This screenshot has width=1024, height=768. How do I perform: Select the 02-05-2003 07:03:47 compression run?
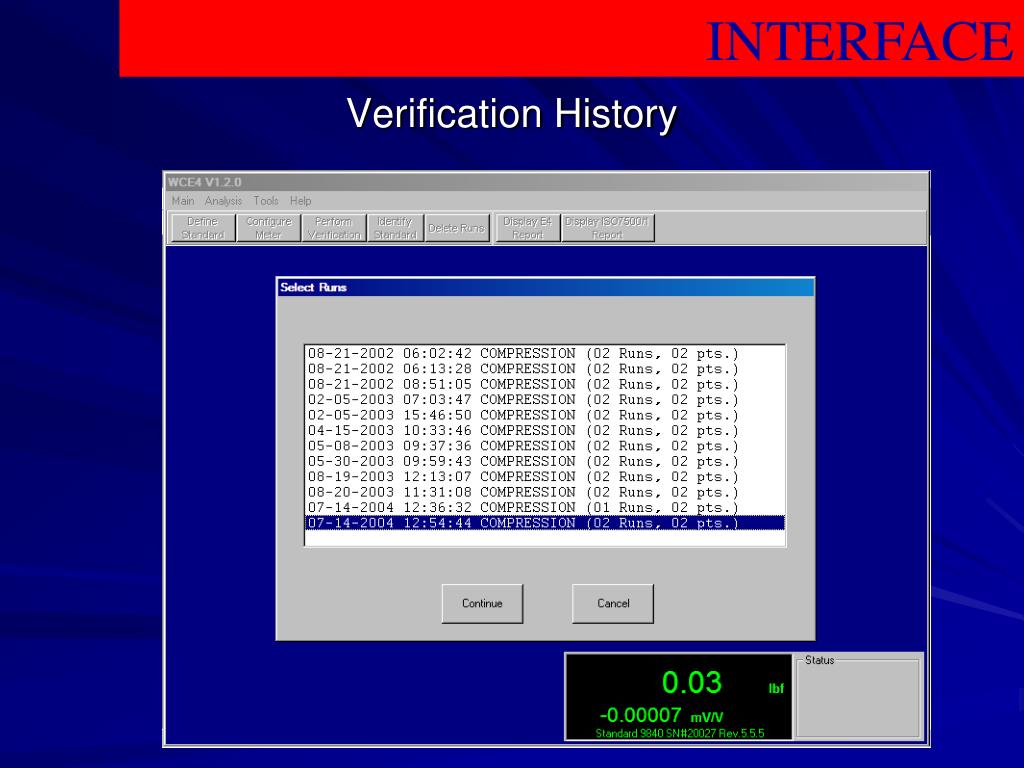pos(545,400)
